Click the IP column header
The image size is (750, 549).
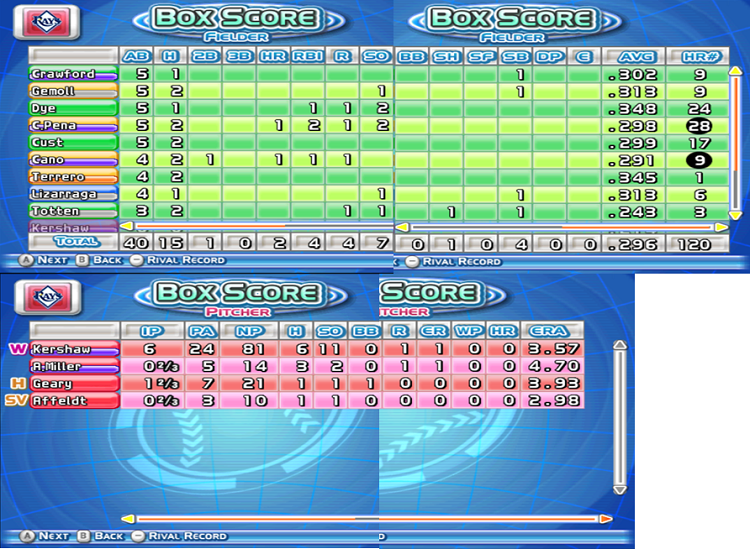click(152, 331)
